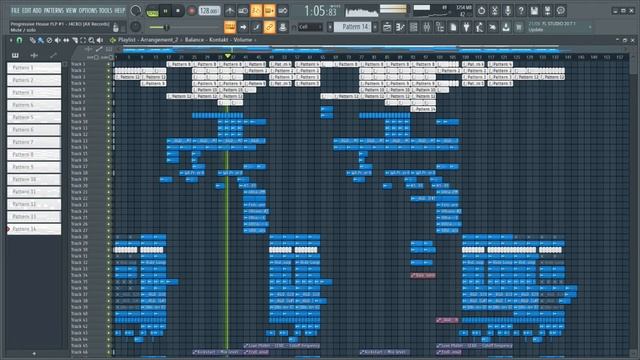Image resolution: width=640 pixels, height=360 pixels.
Task: Open the Cell snap dropdown
Action: coord(310,27)
